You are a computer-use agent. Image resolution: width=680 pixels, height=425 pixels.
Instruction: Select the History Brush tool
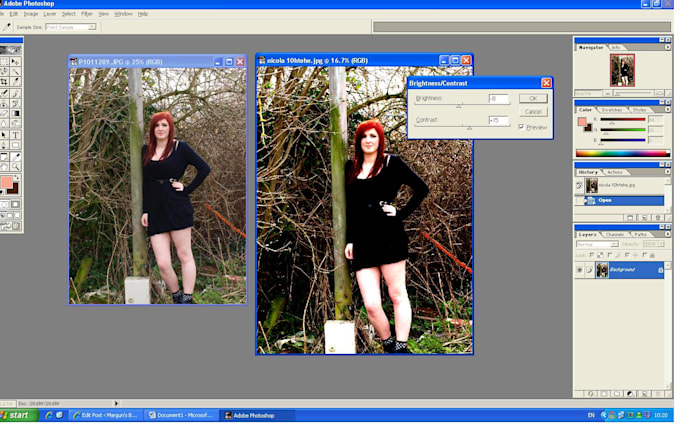pos(15,104)
